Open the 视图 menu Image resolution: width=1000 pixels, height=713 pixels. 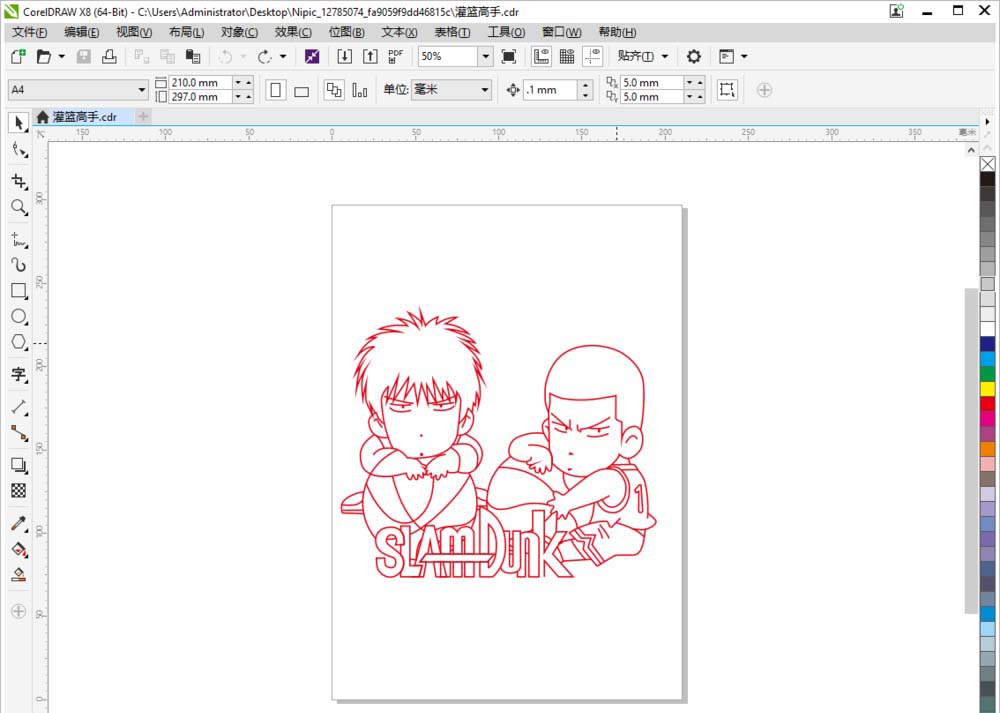(134, 33)
